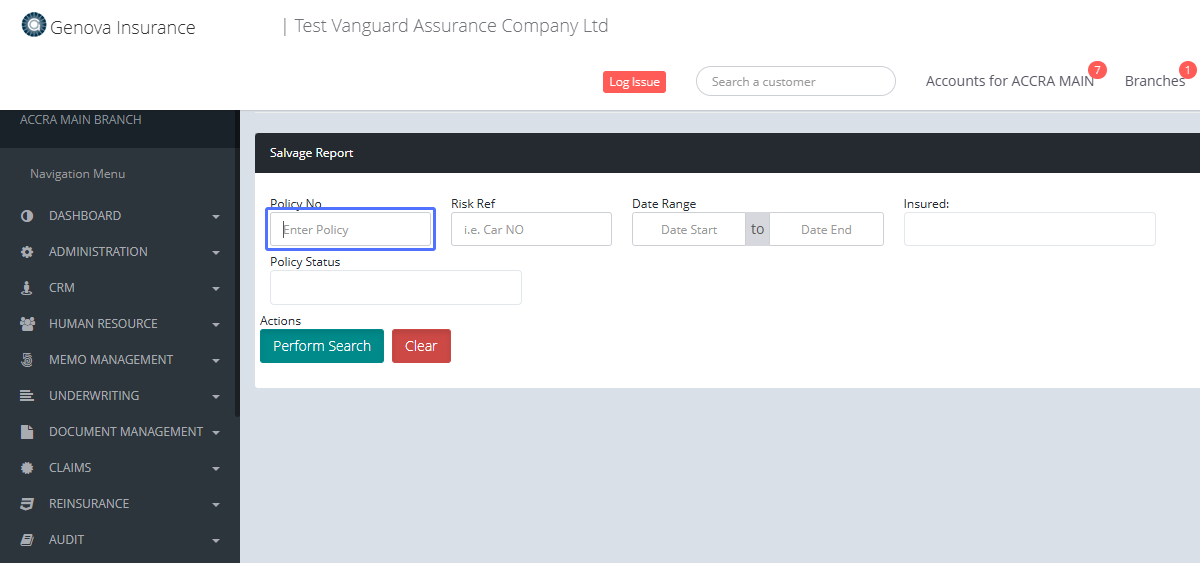
Task: Click the Document Management file icon
Action: click(x=27, y=432)
